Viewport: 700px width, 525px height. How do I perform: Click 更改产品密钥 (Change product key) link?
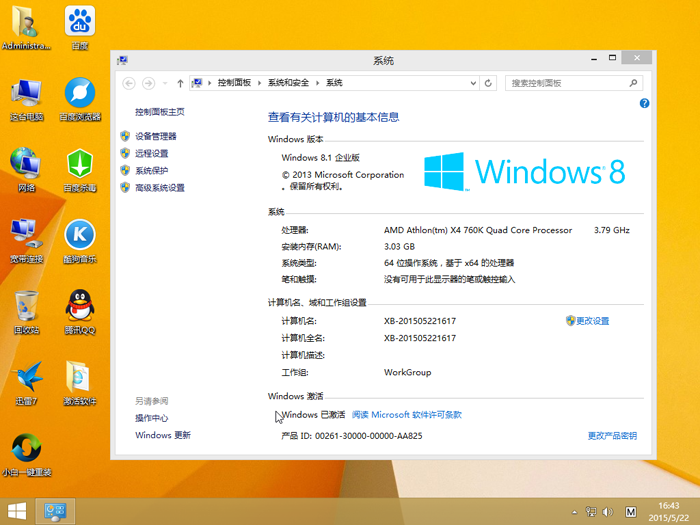pyautogui.click(x=612, y=436)
